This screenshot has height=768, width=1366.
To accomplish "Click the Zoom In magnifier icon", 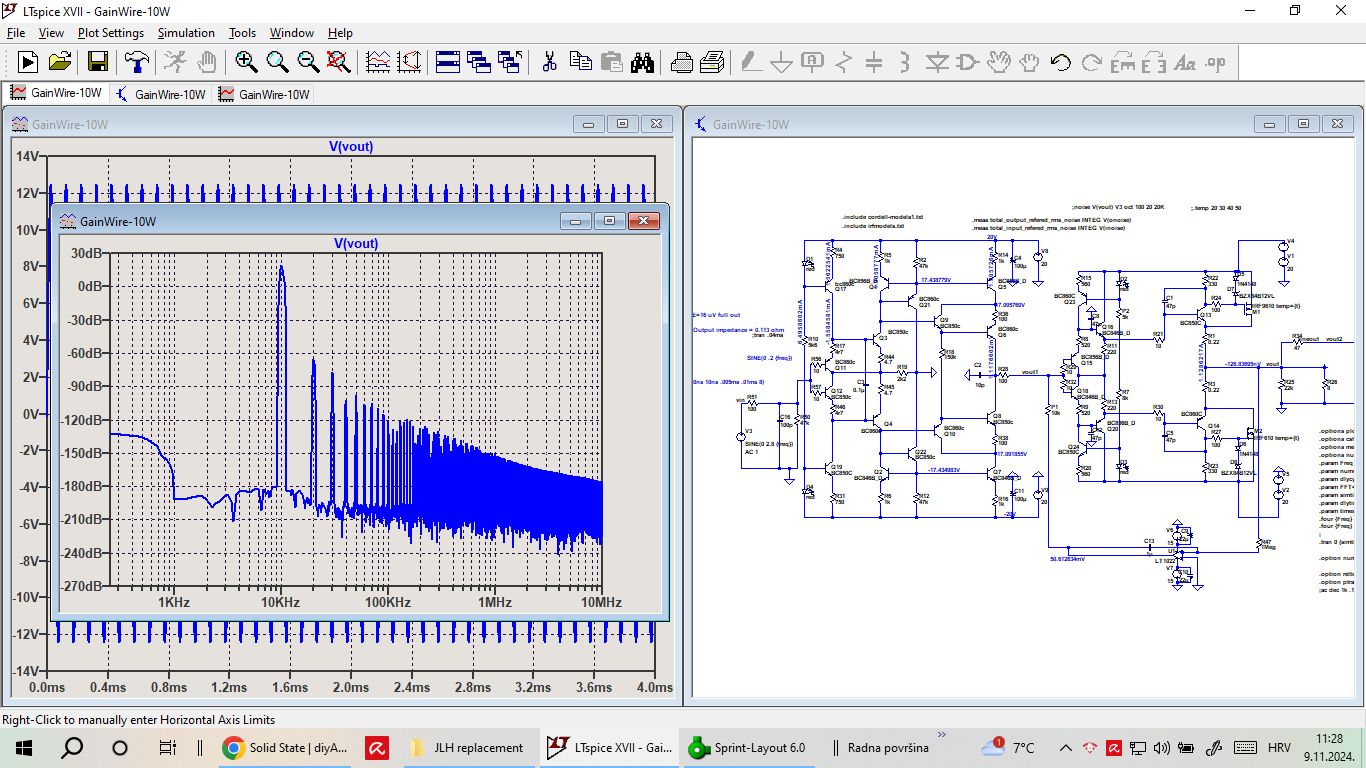I will [246, 62].
